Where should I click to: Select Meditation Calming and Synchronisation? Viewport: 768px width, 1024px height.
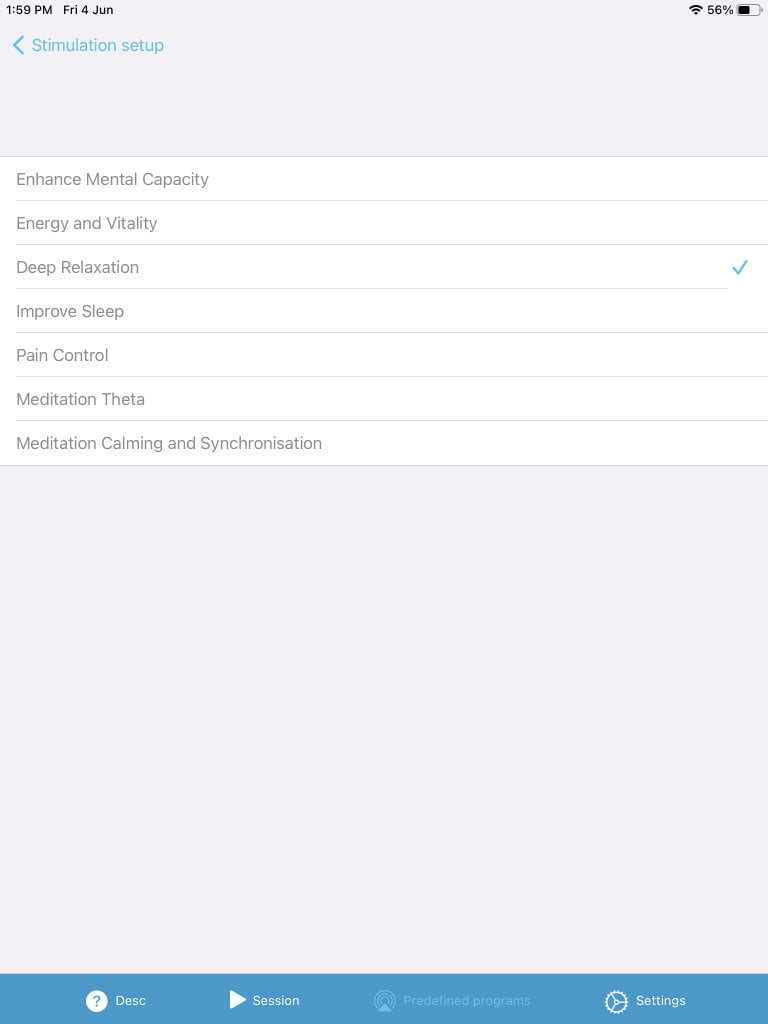[x=169, y=443]
